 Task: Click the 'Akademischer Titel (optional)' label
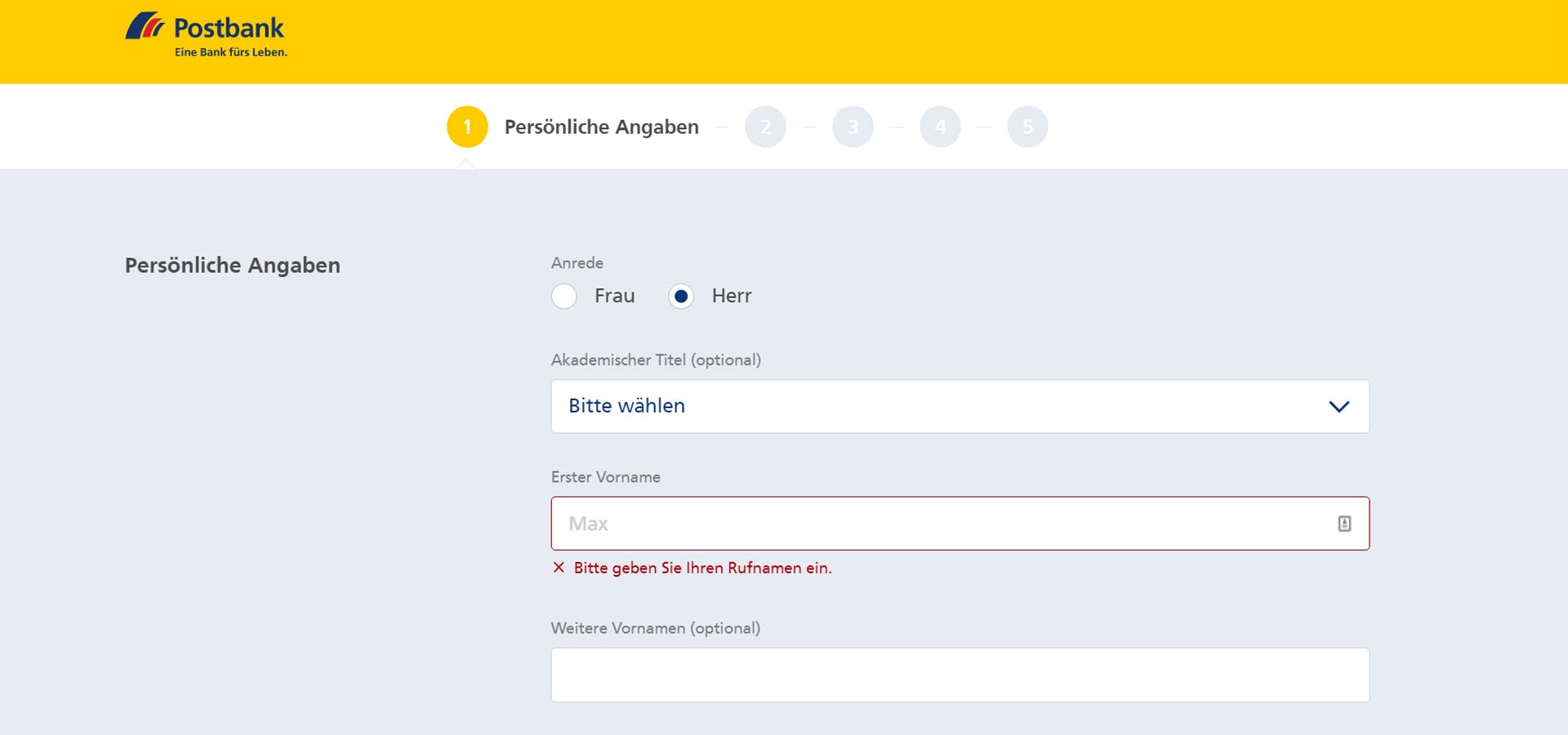coord(656,359)
